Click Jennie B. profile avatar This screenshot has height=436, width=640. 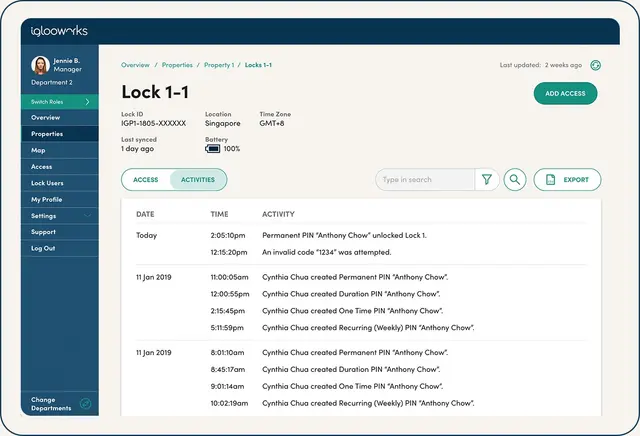[x=41, y=65]
